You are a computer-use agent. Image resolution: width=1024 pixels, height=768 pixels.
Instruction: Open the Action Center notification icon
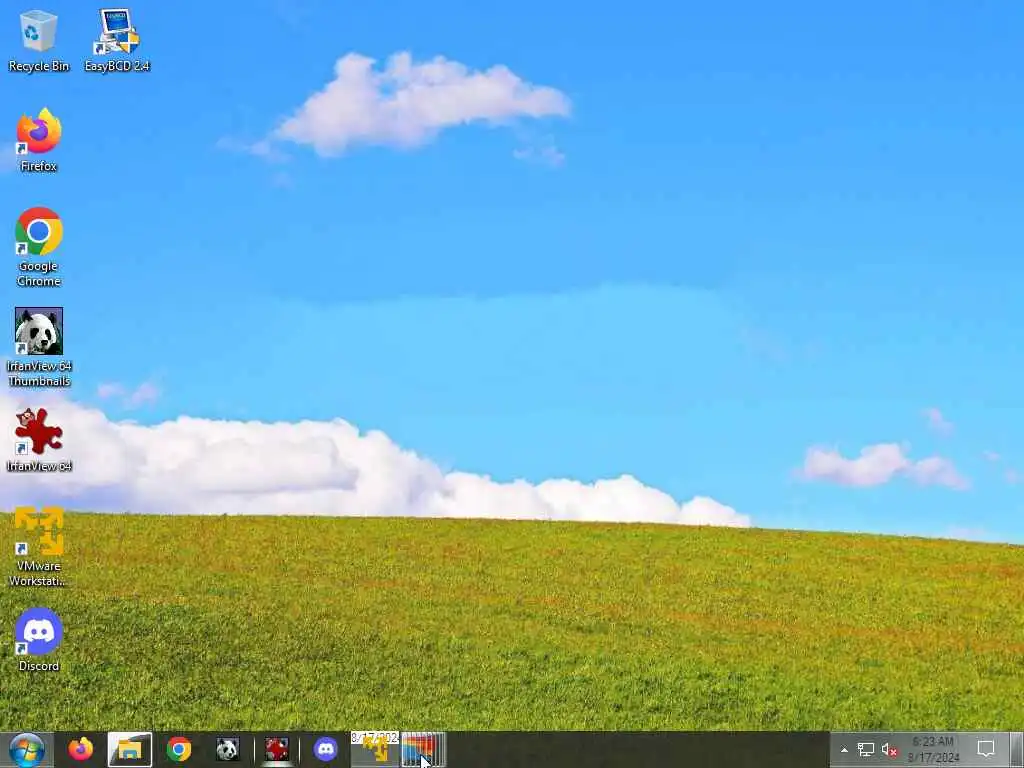click(985, 750)
